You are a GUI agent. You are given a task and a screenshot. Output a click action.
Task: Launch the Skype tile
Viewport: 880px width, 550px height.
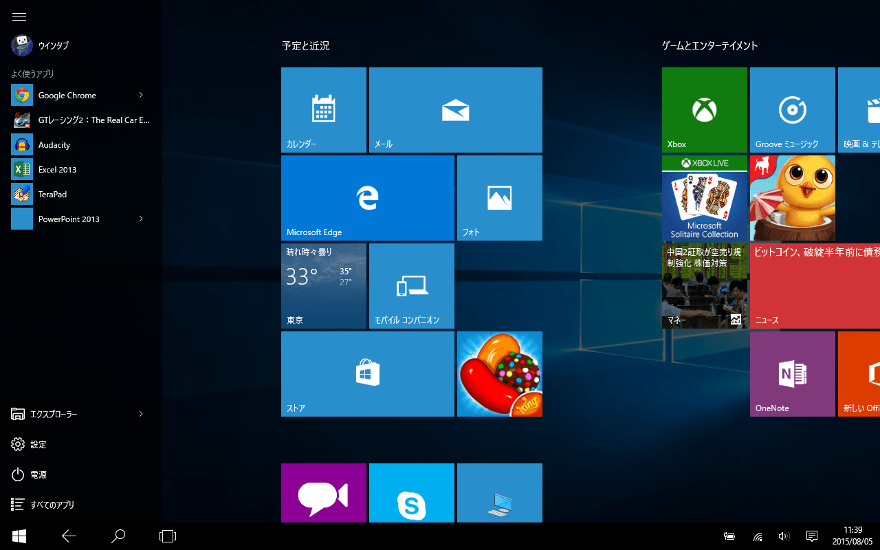[411, 493]
